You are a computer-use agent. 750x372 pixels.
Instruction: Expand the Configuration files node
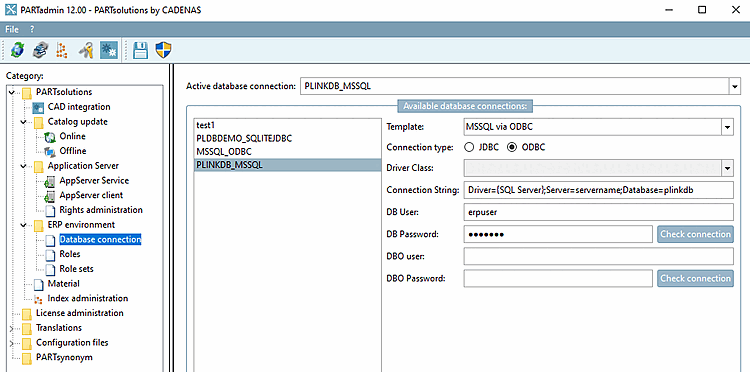click(x=12, y=343)
